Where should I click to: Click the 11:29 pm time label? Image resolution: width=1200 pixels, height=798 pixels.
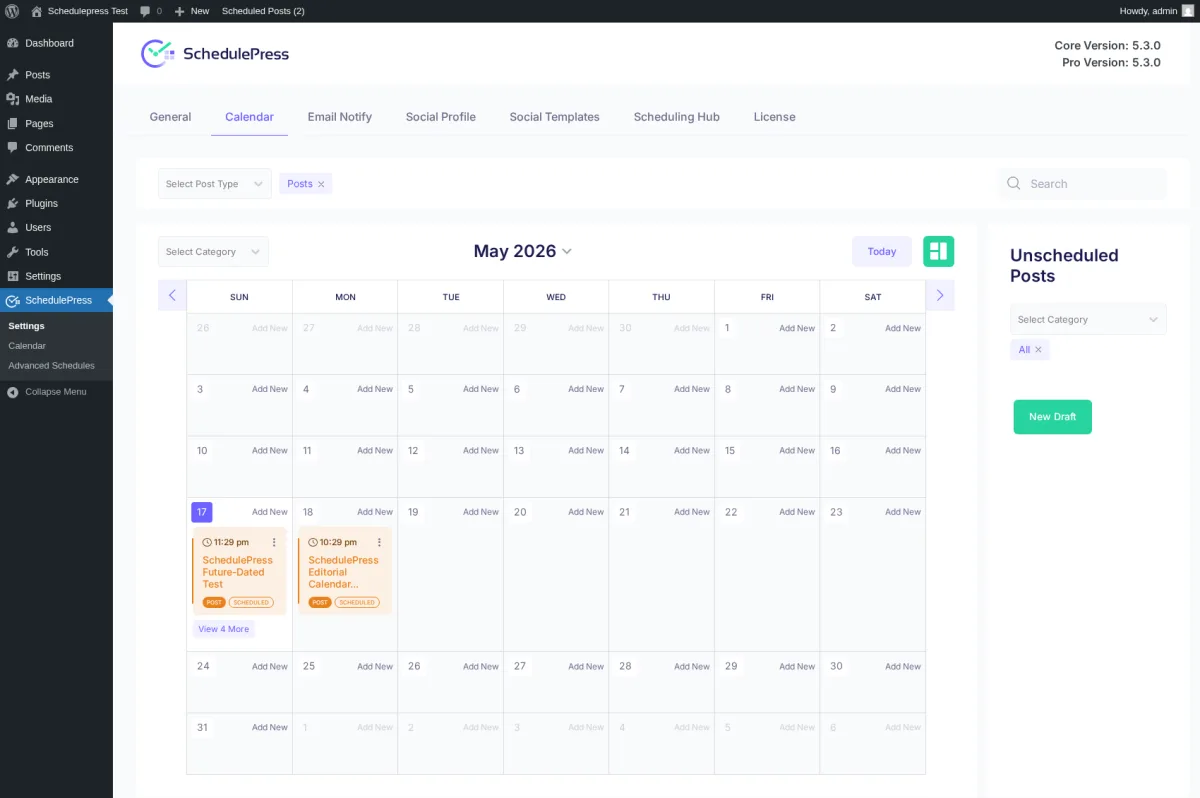pos(226,542)
